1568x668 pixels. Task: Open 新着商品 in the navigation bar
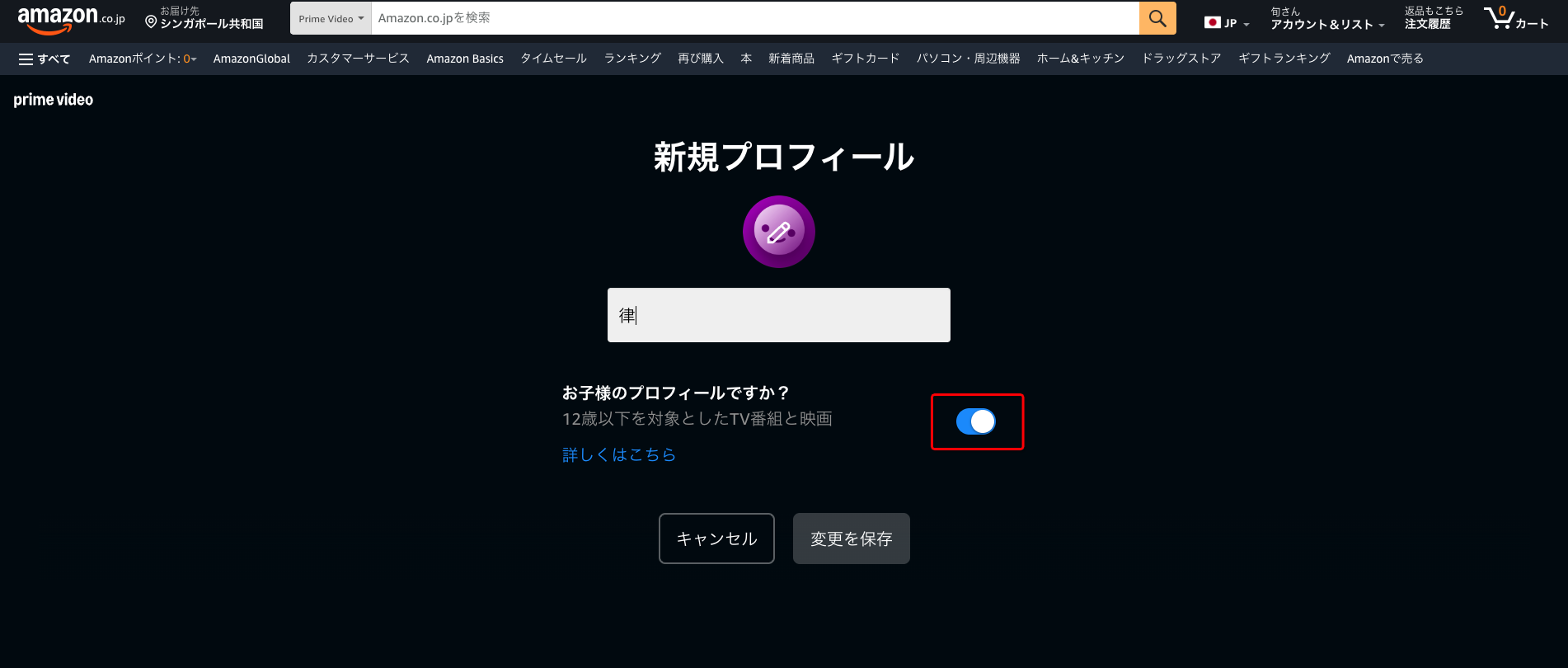791,59
